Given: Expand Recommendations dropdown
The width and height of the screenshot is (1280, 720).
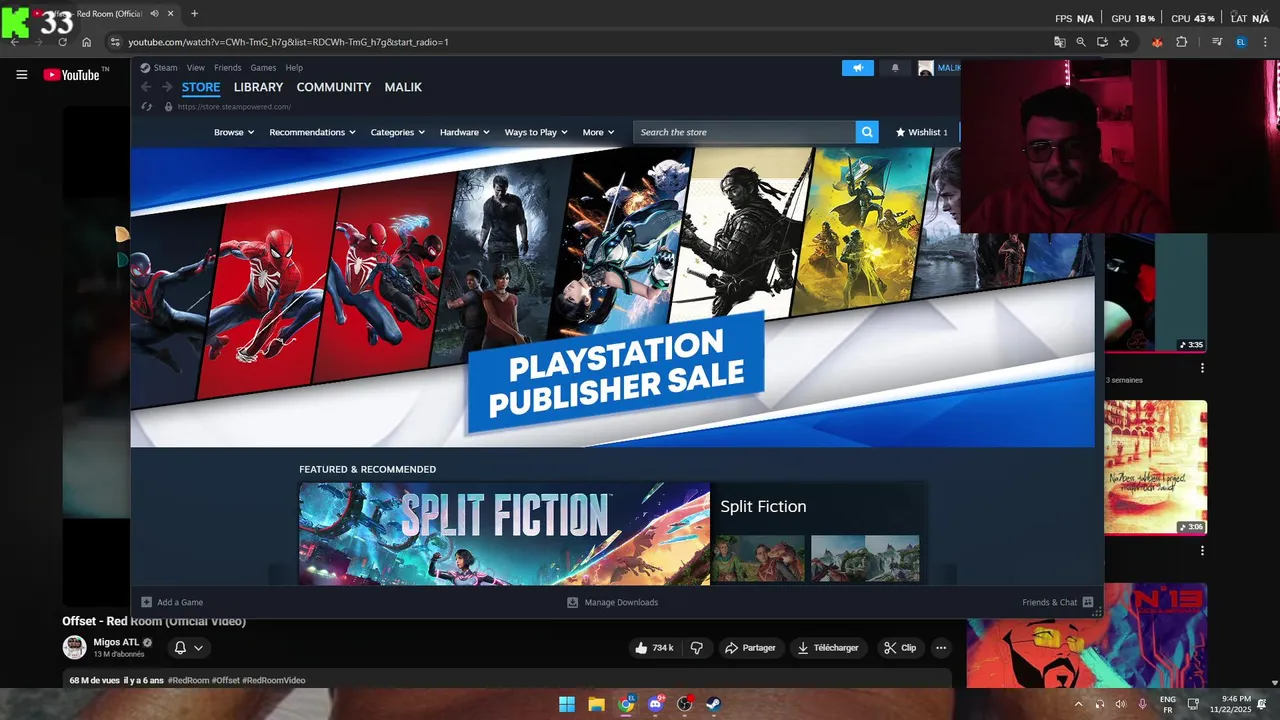Looking at the screenshot, I should coord(312,132).
